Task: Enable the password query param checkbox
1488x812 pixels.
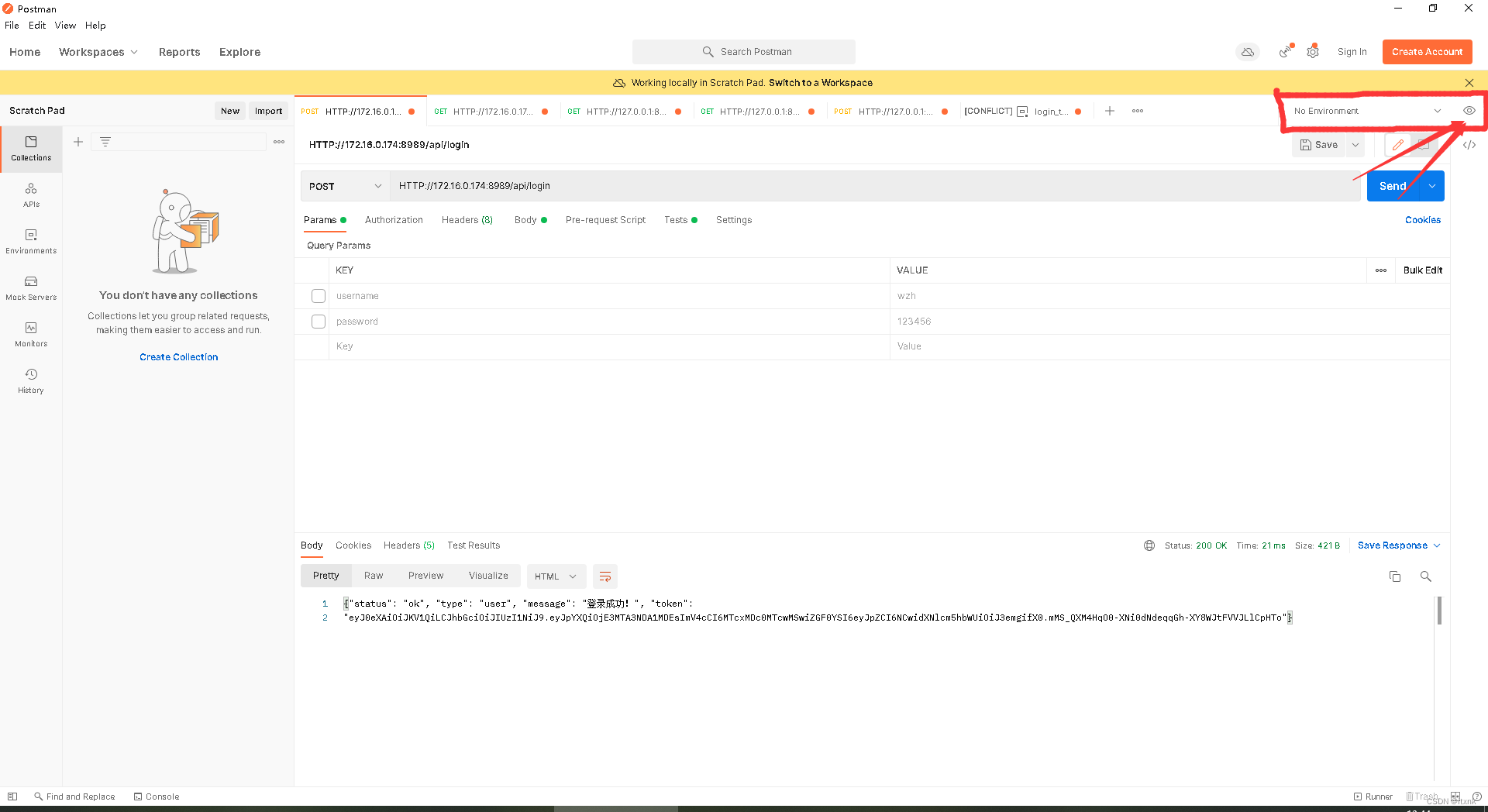Action: [319, 322]
